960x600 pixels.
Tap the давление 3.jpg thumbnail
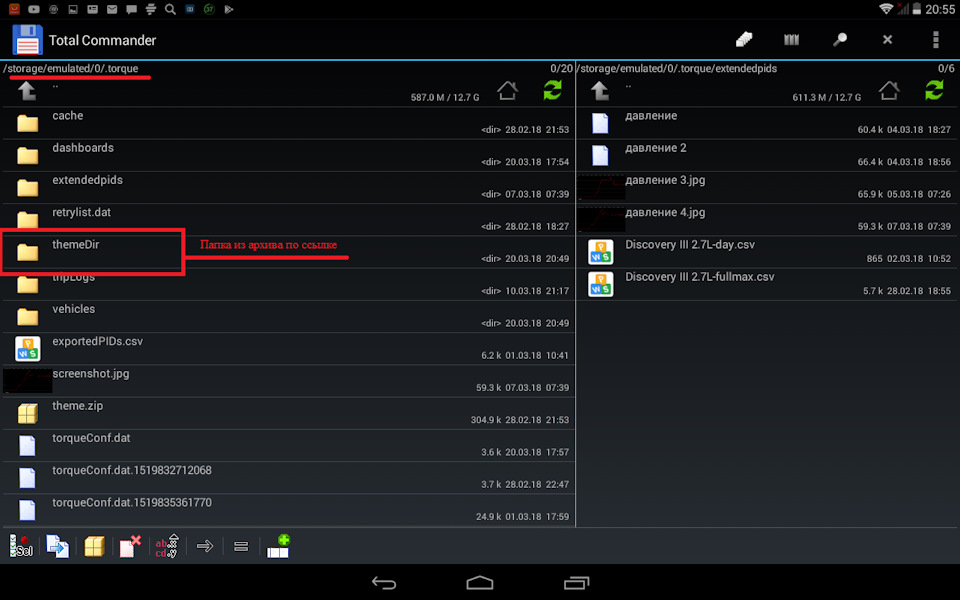[x=601, y=187]
